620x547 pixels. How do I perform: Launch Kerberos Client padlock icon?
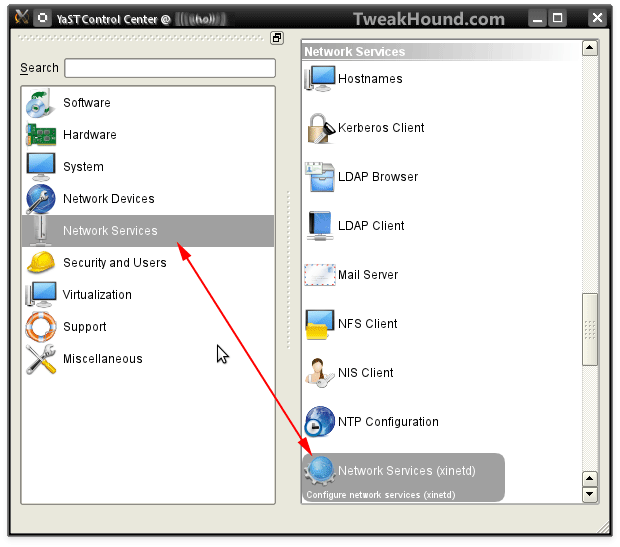pyautogui.click(x=321, y=128)
